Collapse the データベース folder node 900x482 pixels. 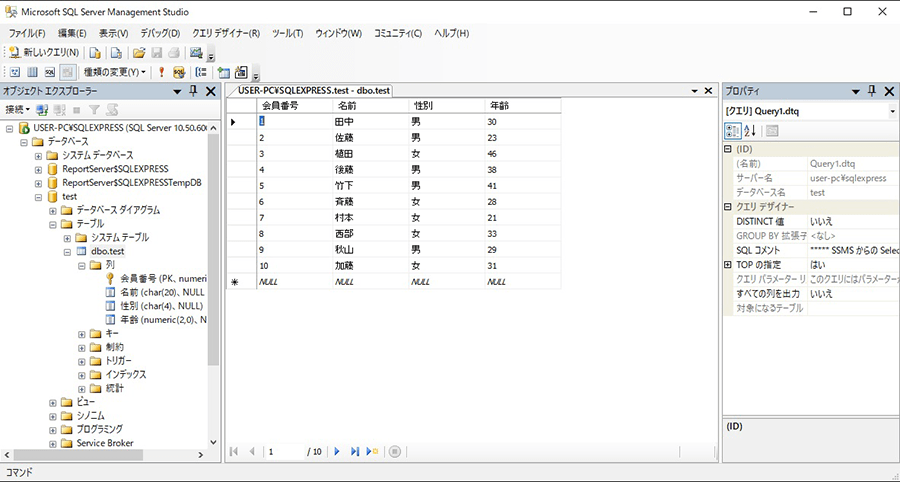tap(24, 142)
